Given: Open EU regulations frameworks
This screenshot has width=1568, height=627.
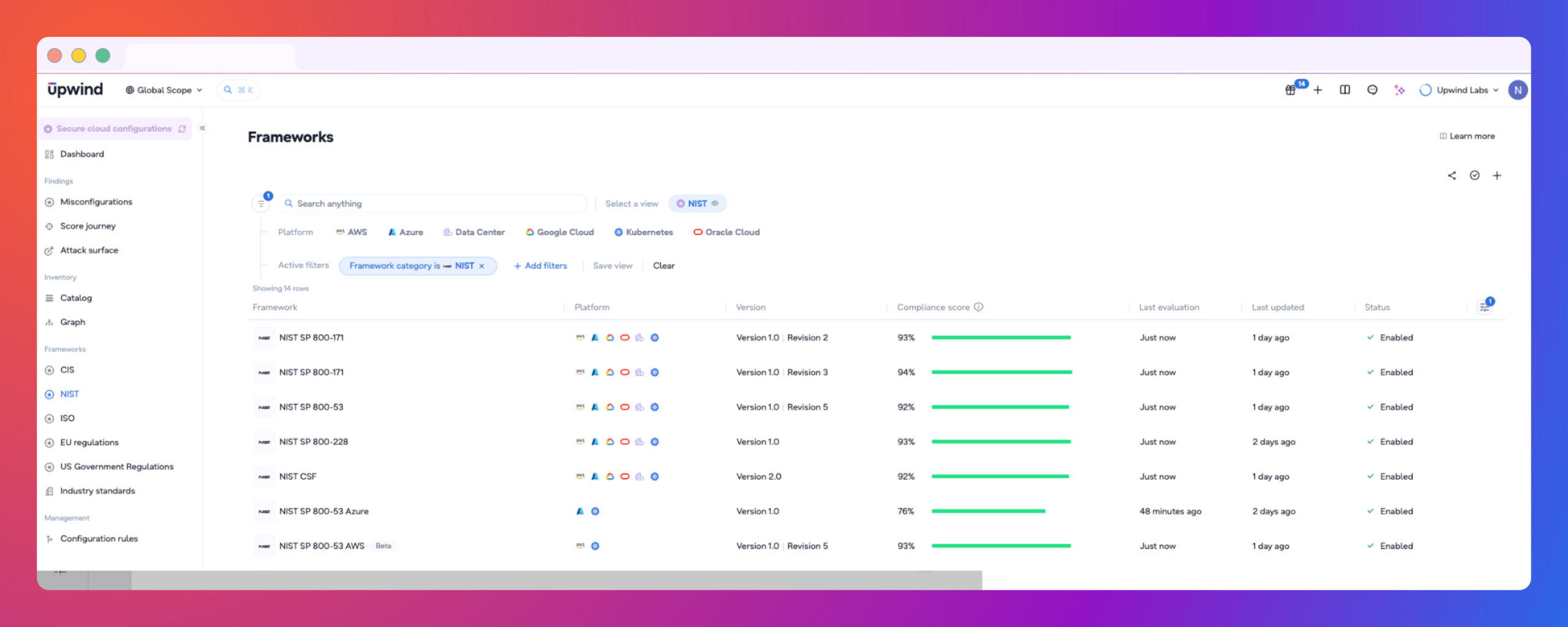Looking at the screenshot, I should click(x=89, y=443).
